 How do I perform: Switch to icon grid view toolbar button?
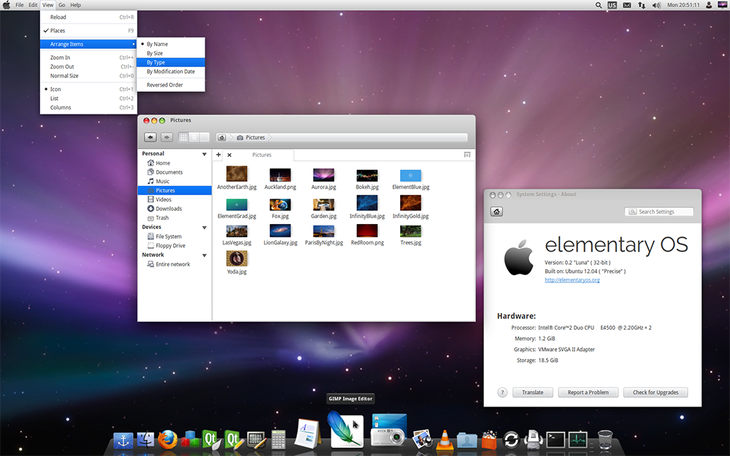183,137
